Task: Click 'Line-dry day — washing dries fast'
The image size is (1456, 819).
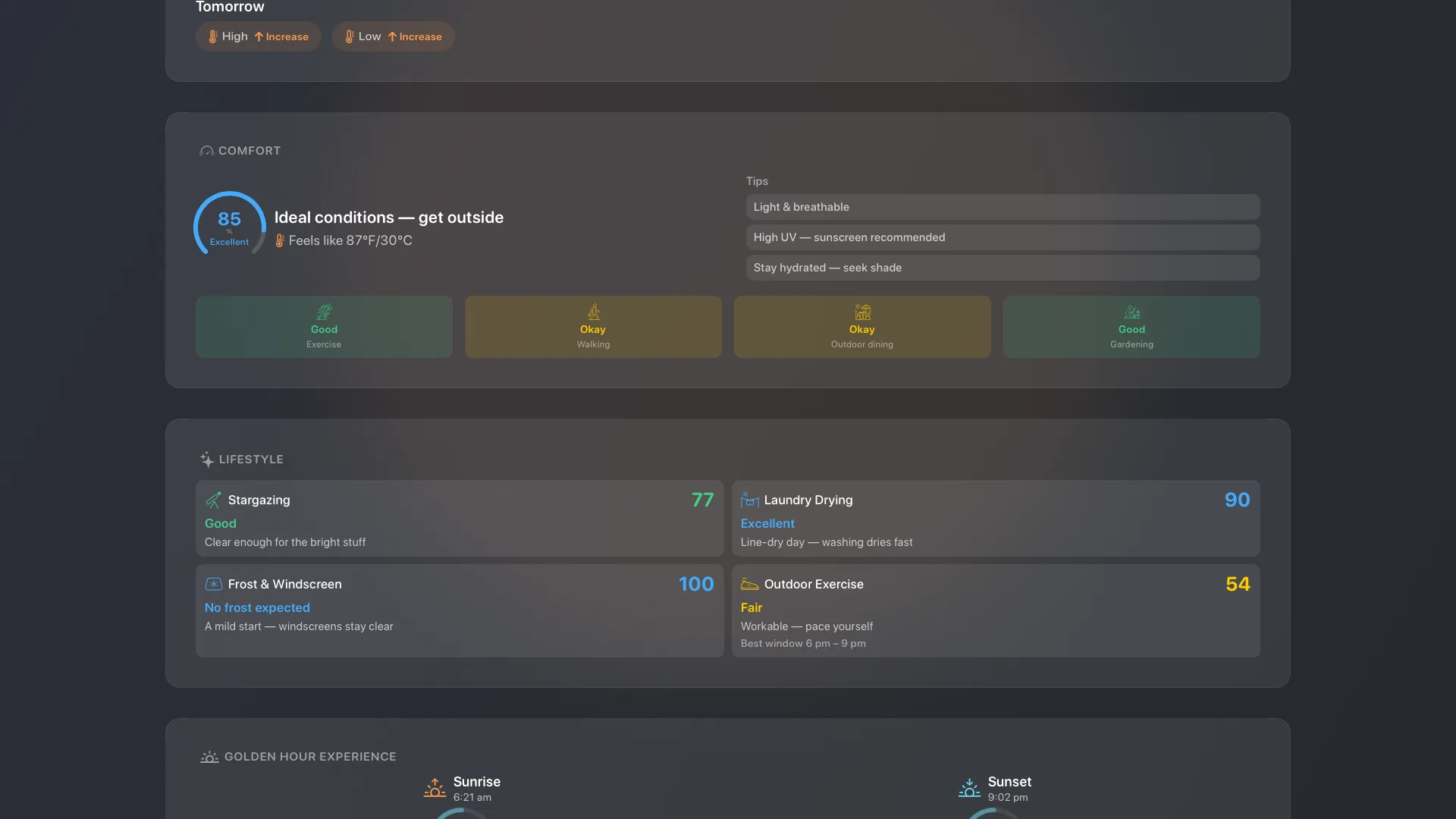Action: (x=827, y=542)
